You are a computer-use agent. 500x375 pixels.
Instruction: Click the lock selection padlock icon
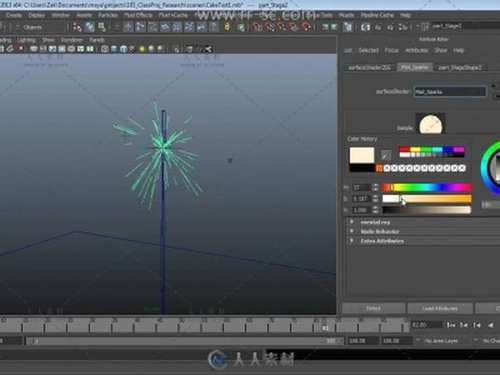pyautogui.click(x=227, y=27)
